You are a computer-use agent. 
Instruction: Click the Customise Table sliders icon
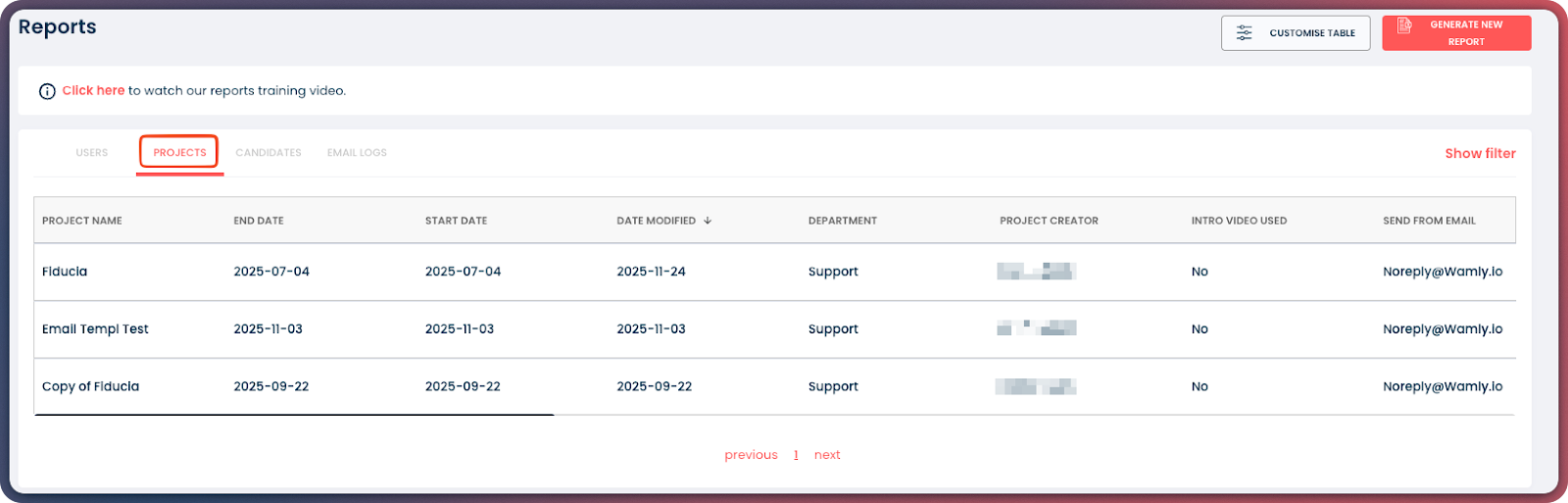coord(1244,33)
